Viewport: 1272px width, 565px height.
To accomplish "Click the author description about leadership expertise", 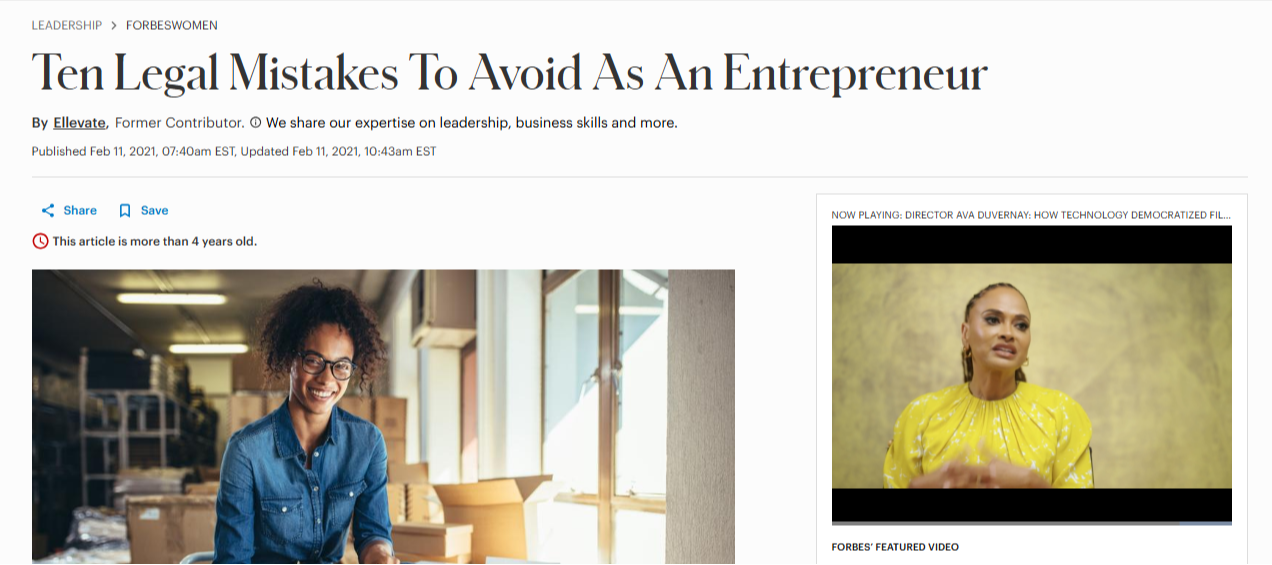I will coord(472,123).
